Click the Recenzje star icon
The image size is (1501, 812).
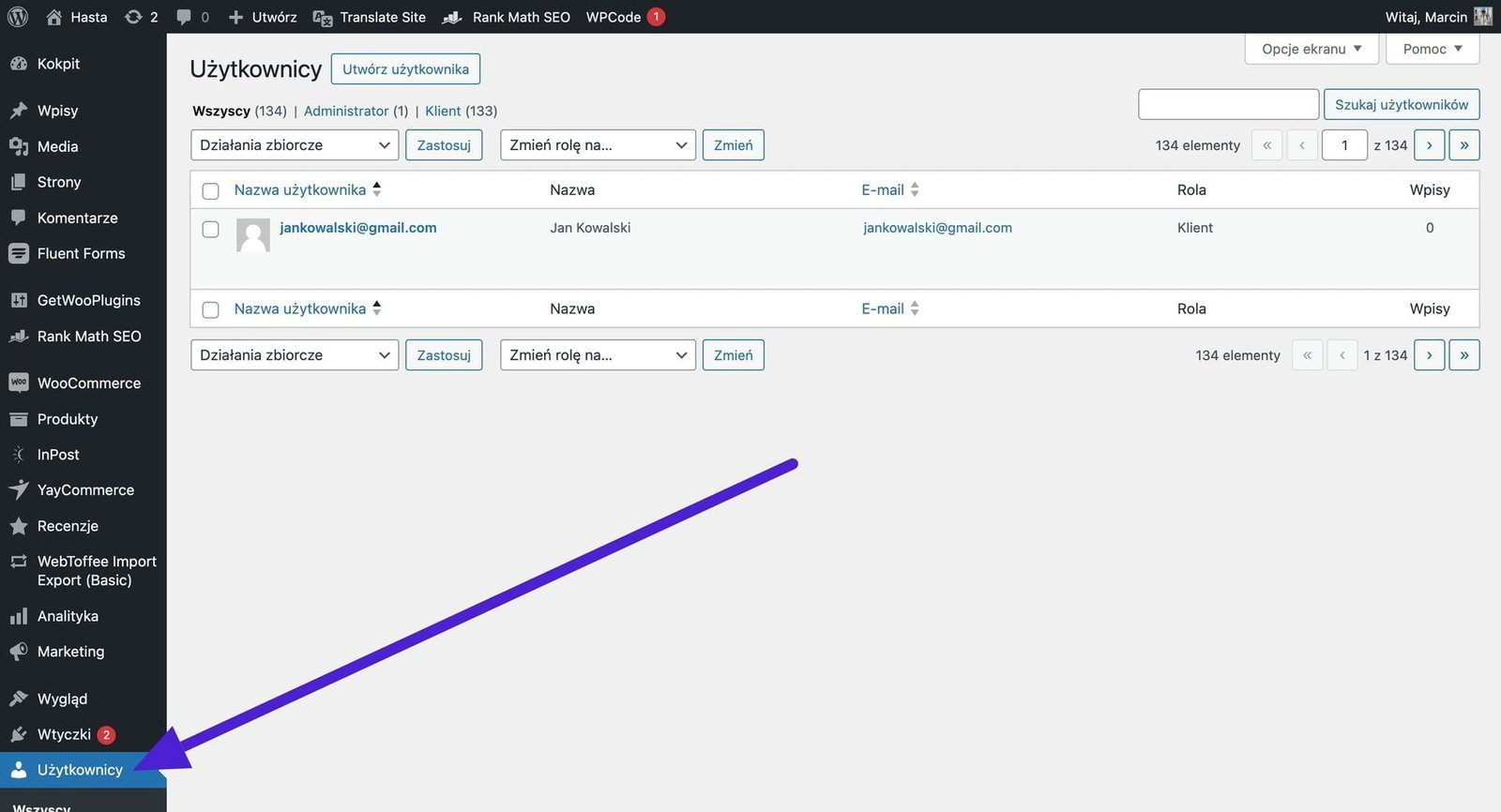click(x=18, y=526)
